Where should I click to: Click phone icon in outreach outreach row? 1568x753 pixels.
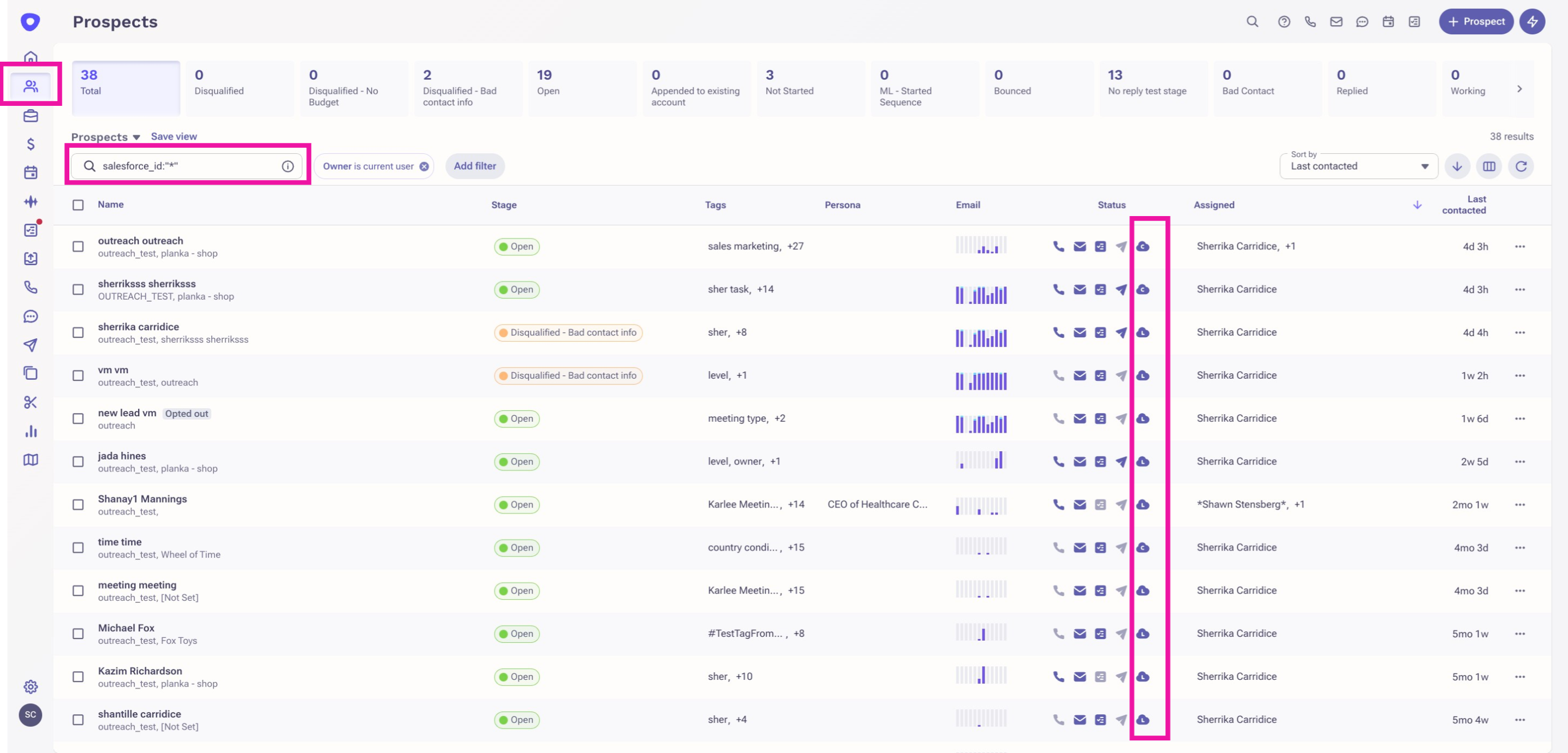tap(1058, 247)
